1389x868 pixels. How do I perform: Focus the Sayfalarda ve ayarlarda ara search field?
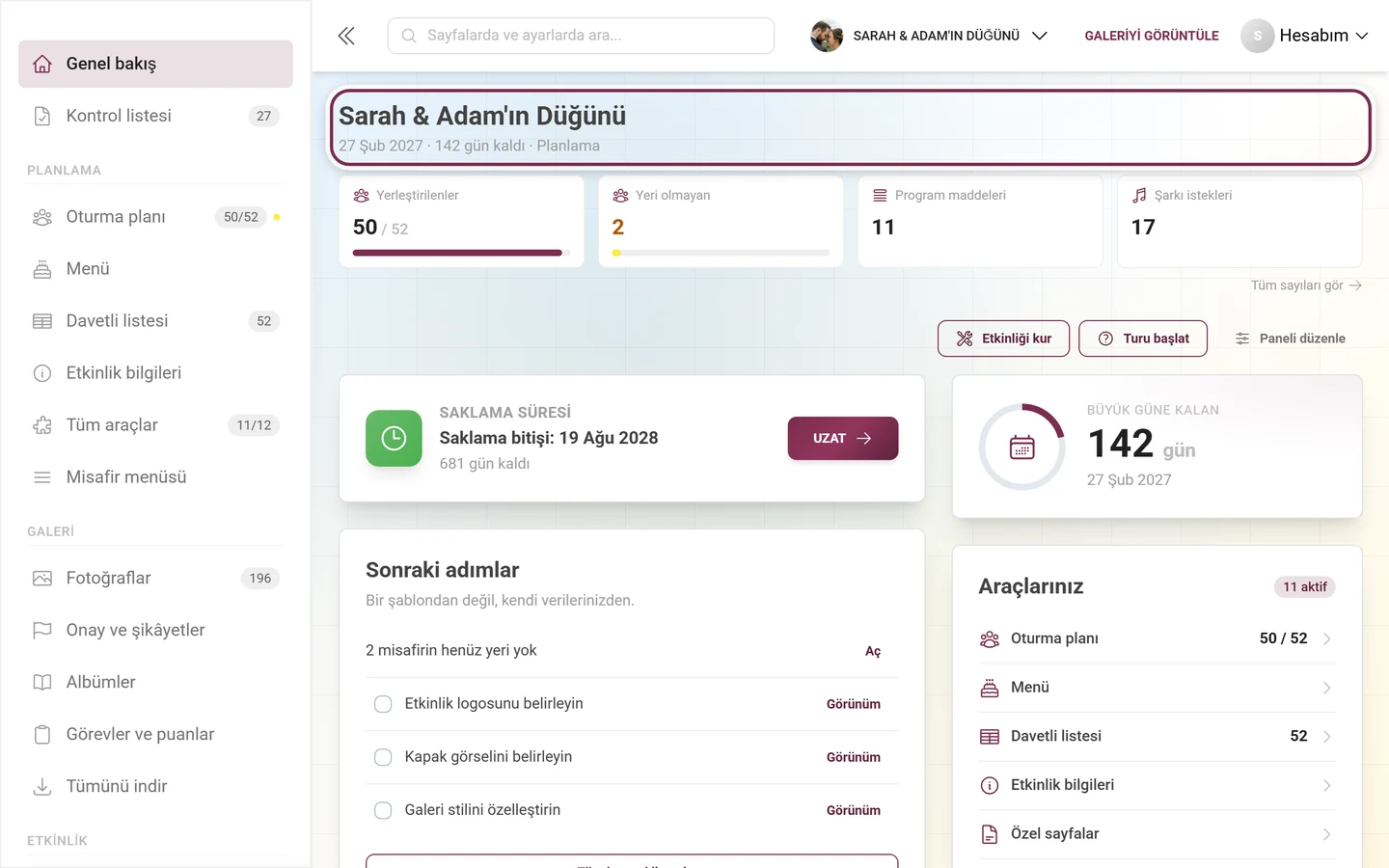coord(581,36)
